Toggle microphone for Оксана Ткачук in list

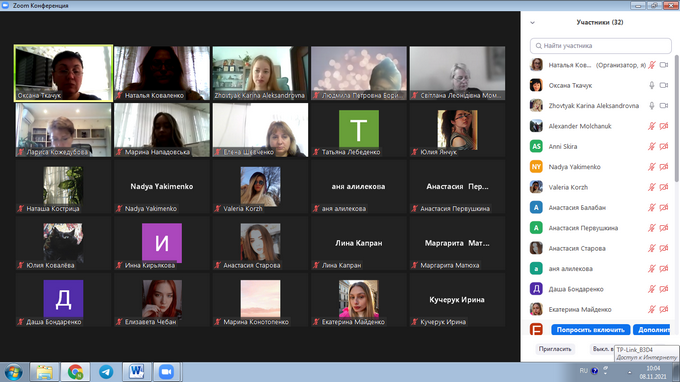click(651, 85)
